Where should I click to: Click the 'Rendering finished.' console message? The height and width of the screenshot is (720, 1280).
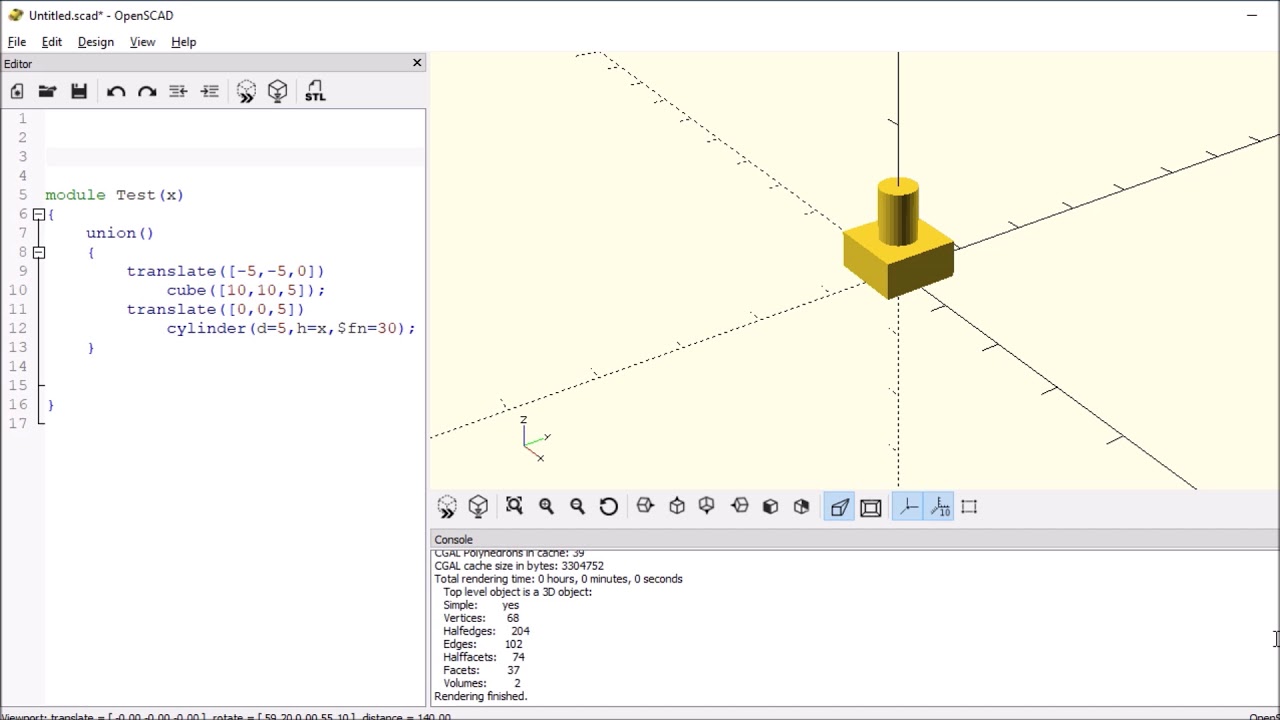(x=480, y=696)
